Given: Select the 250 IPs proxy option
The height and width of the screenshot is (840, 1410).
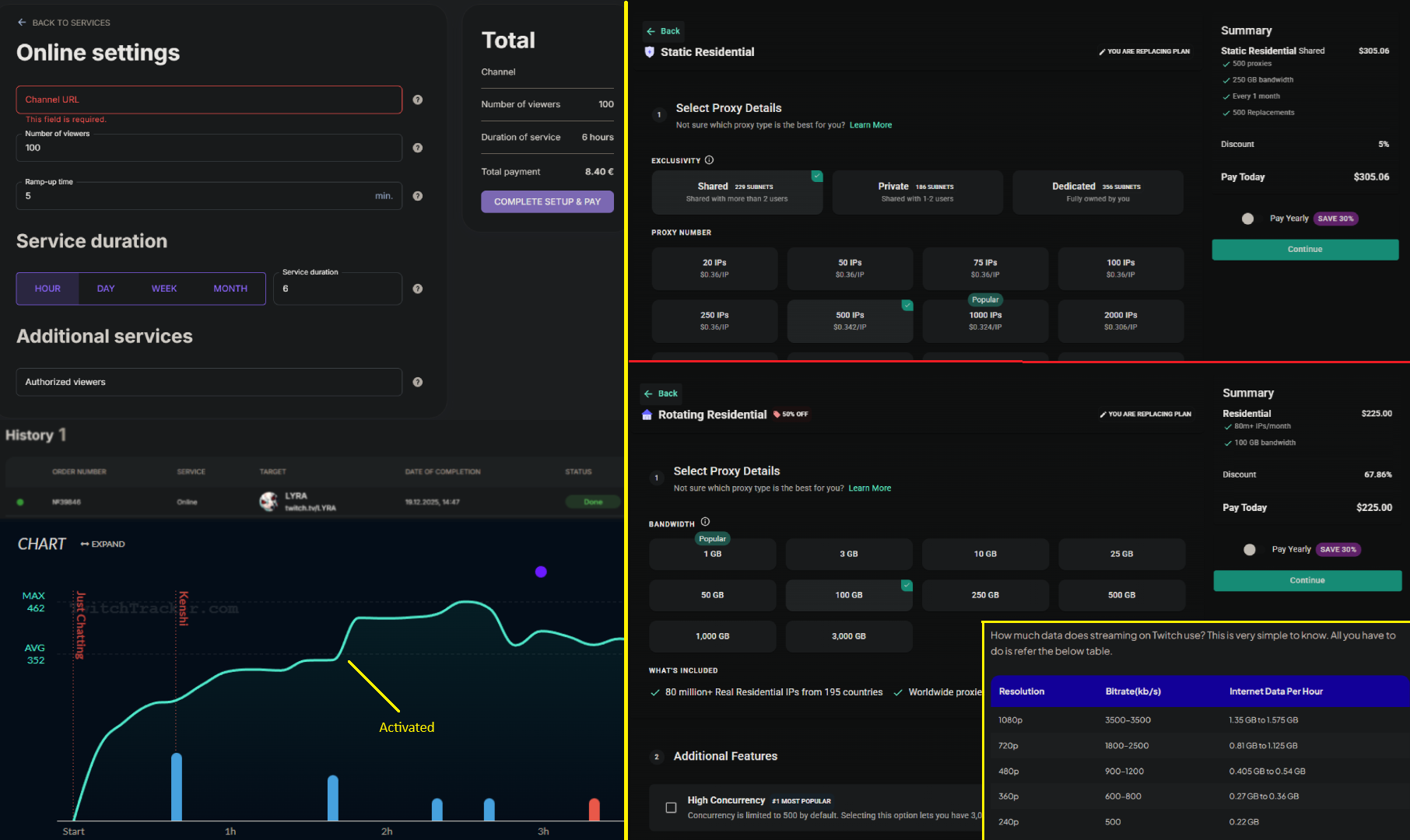Looking at the screenshot, I should (714, 320).
